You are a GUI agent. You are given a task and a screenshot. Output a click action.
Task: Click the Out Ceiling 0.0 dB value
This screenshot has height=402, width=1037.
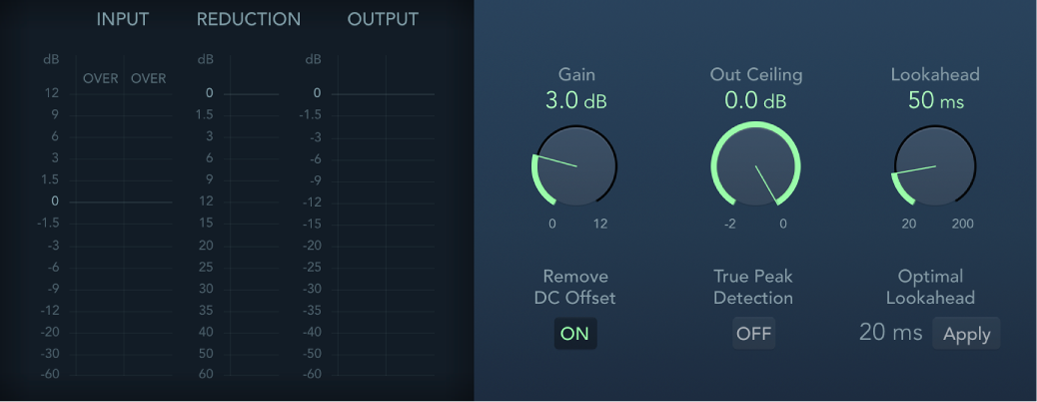[756, 101]
